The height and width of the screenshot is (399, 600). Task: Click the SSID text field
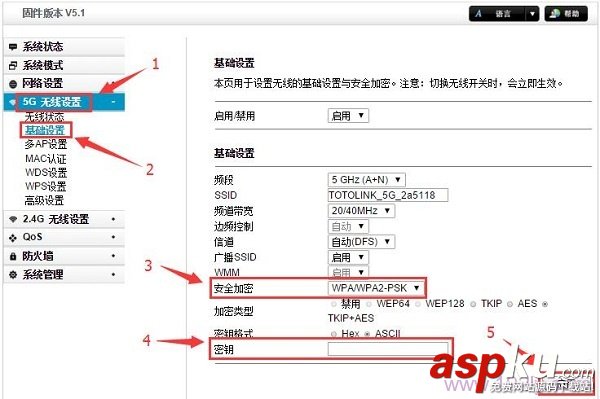pos(388,195)
